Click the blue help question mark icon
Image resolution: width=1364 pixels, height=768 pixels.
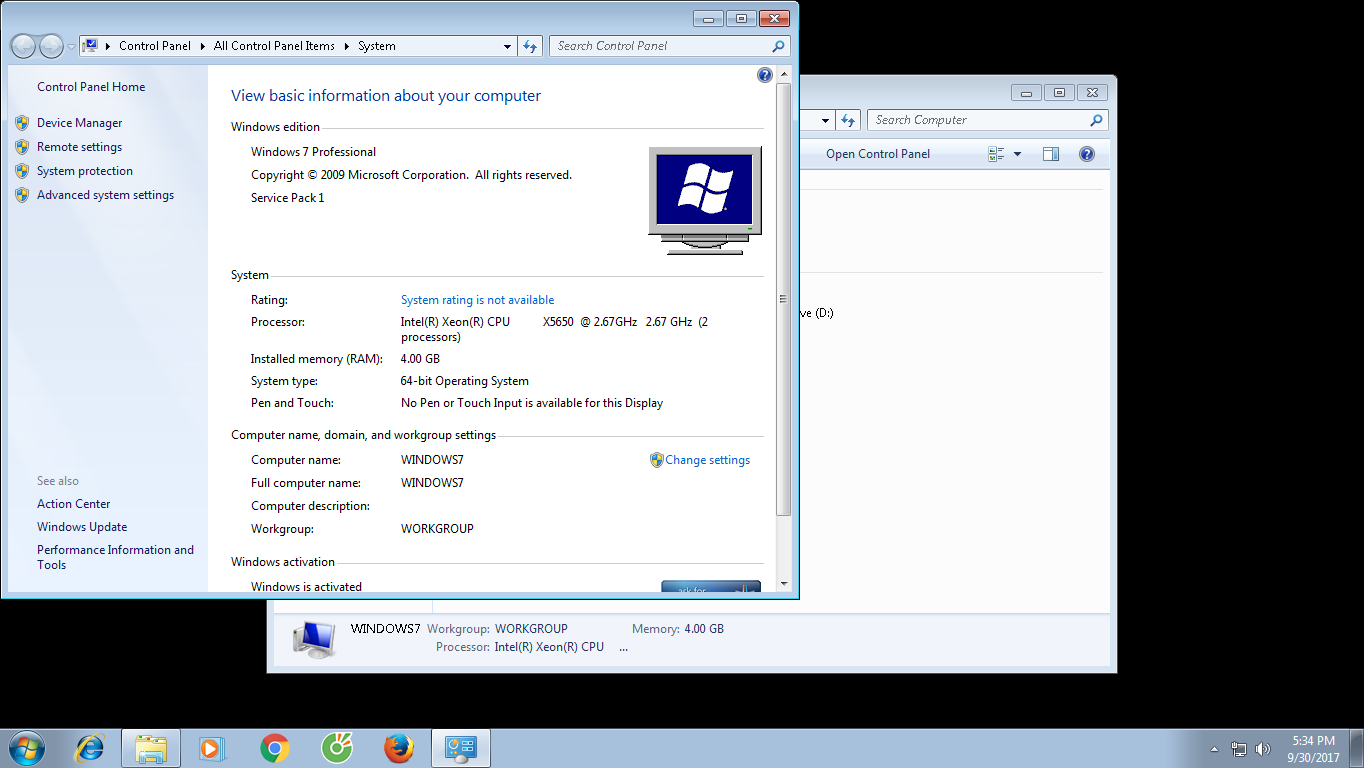coord(765,75)
